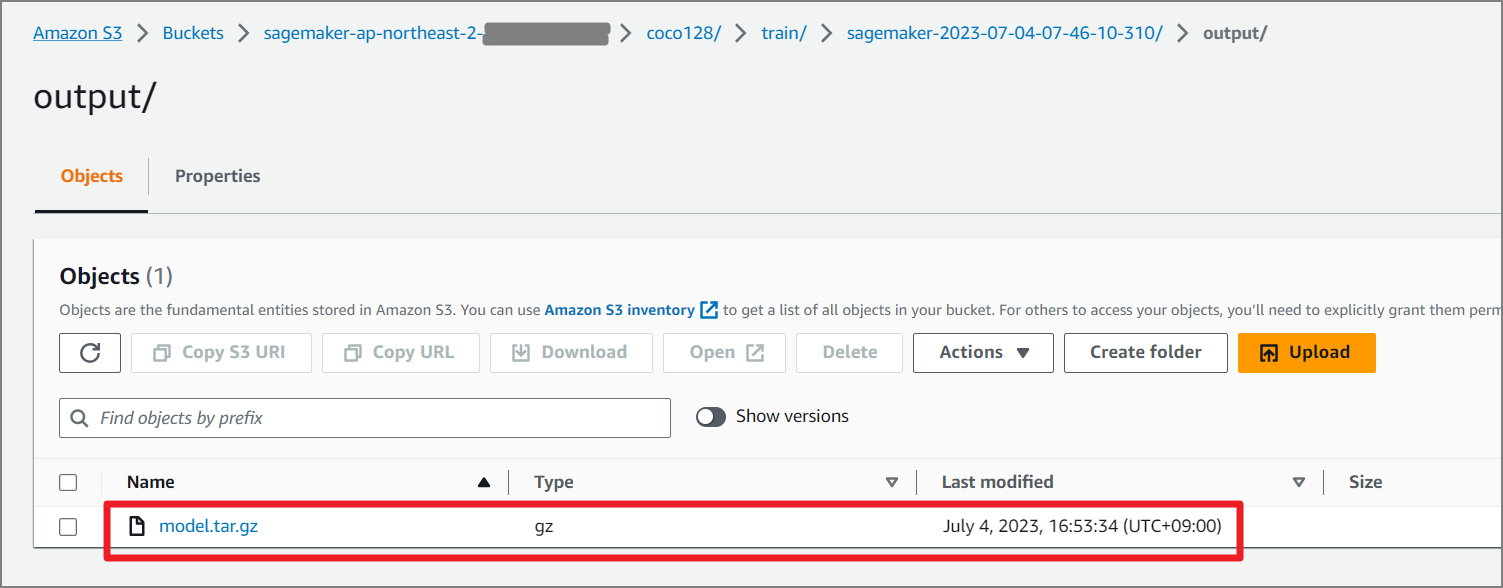Select the Objects tab
The height and width of the screenshot is (588, 1503).
[92, 176]
